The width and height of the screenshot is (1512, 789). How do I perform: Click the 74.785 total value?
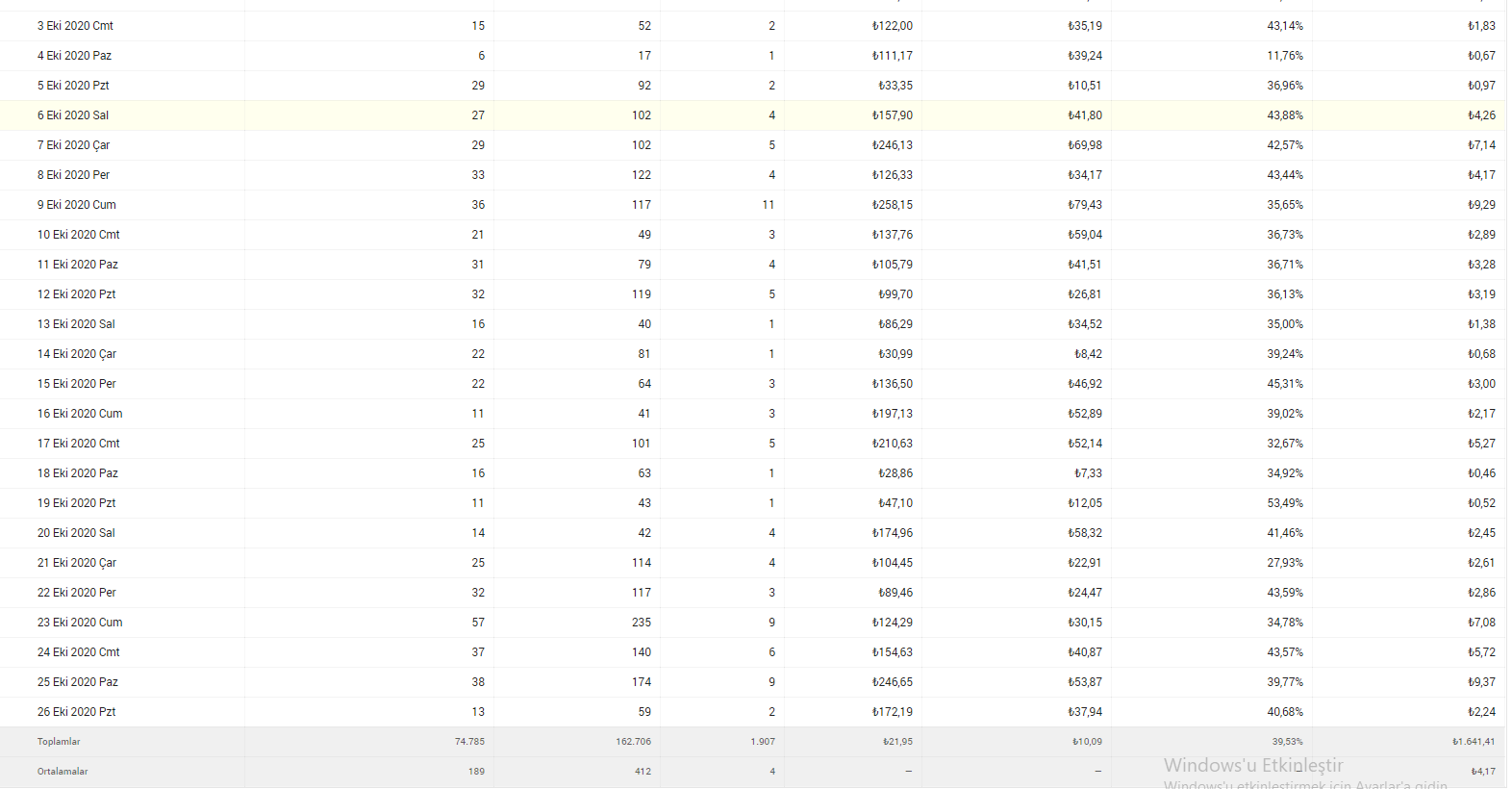[x=469, y=742]
